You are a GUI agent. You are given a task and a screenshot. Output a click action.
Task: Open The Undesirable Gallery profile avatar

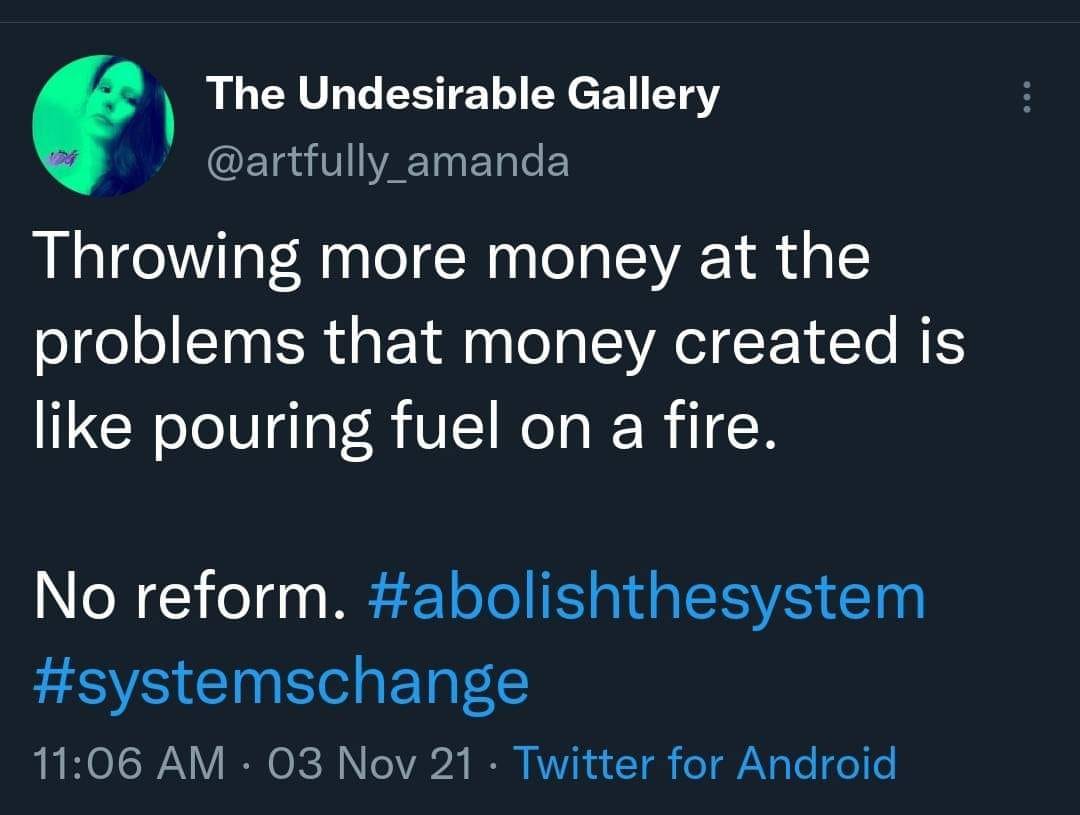pos(104,125)
